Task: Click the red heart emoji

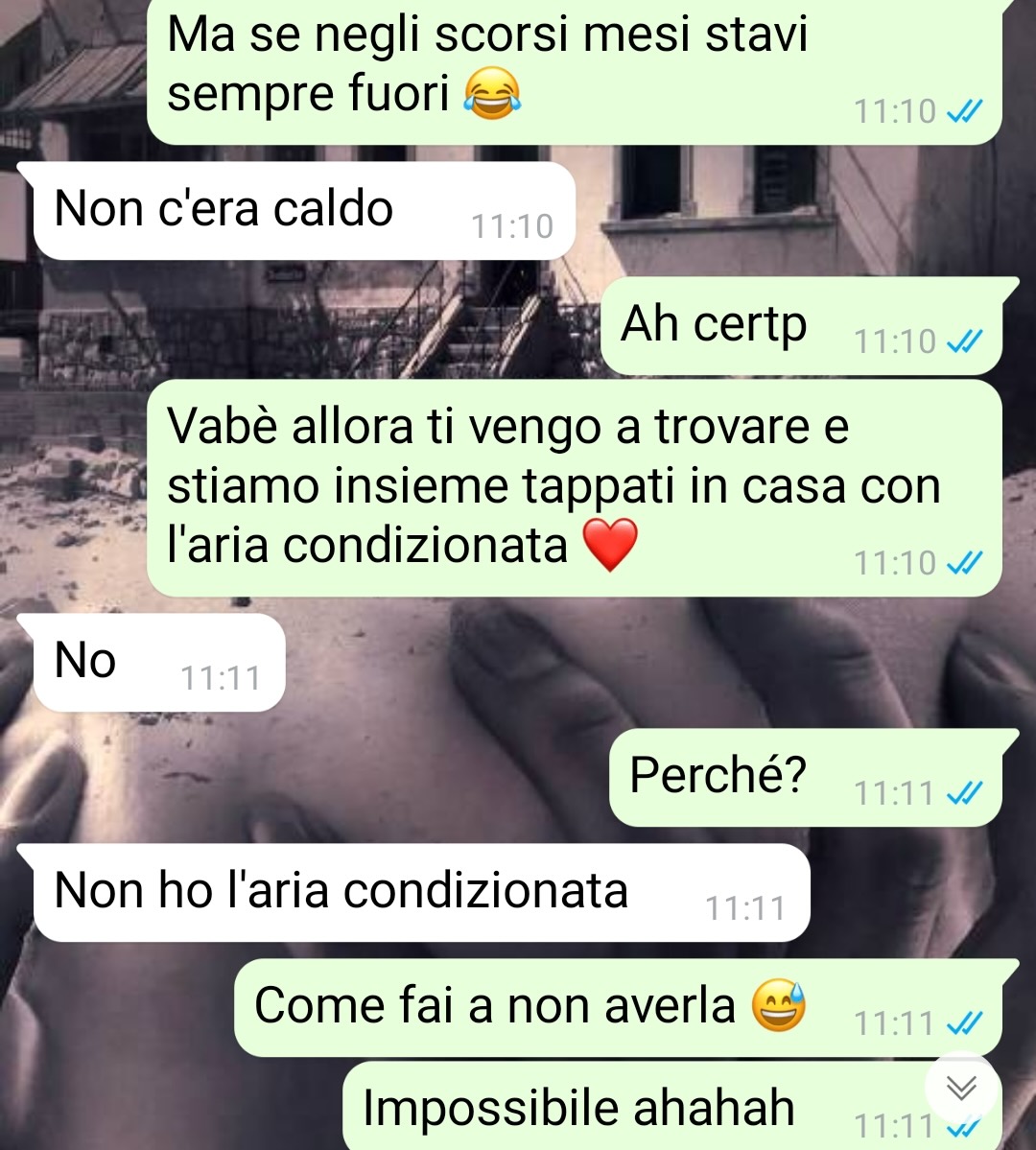Action: 610,545
